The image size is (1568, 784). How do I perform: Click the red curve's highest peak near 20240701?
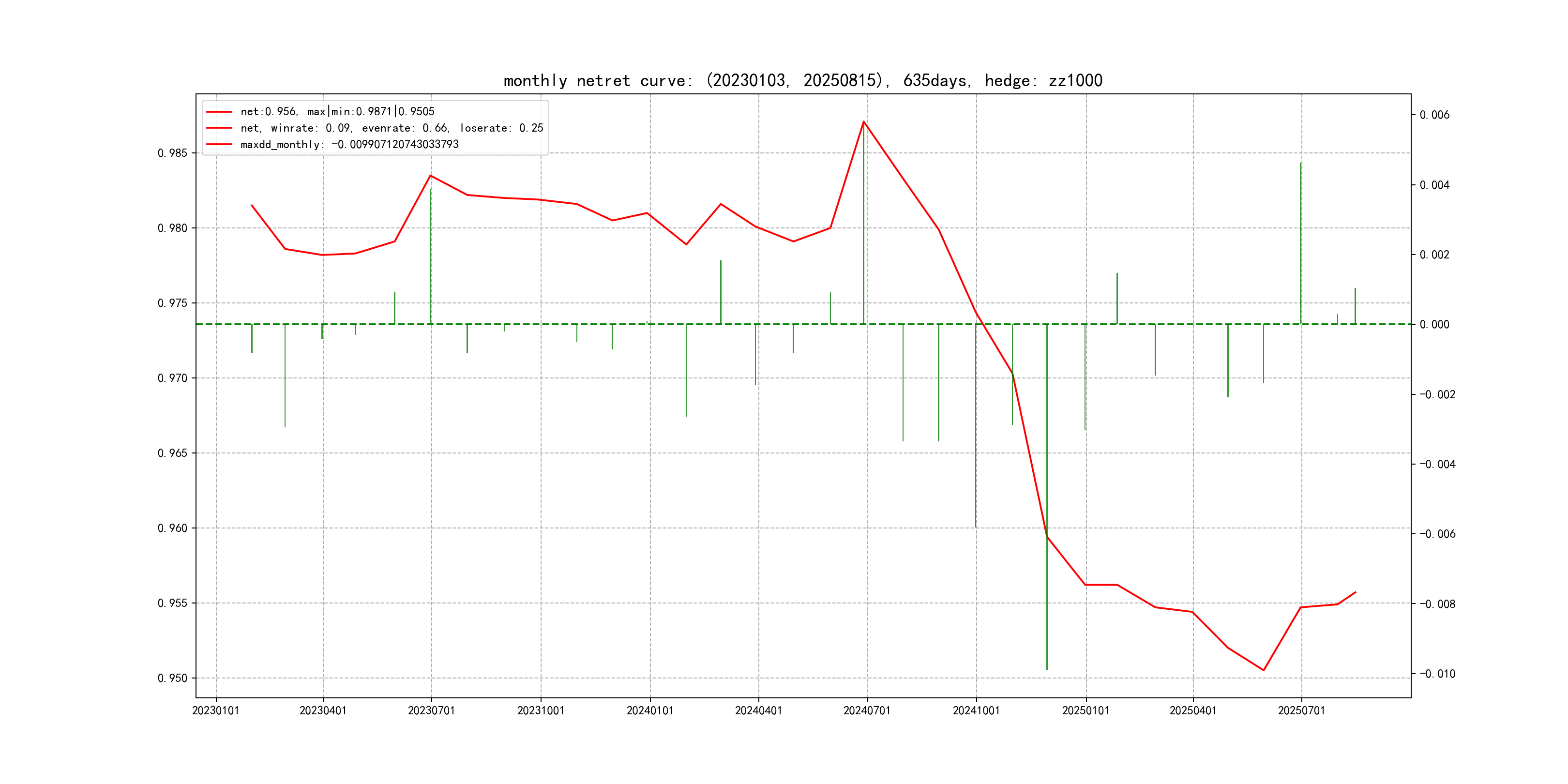coord(864,121)
